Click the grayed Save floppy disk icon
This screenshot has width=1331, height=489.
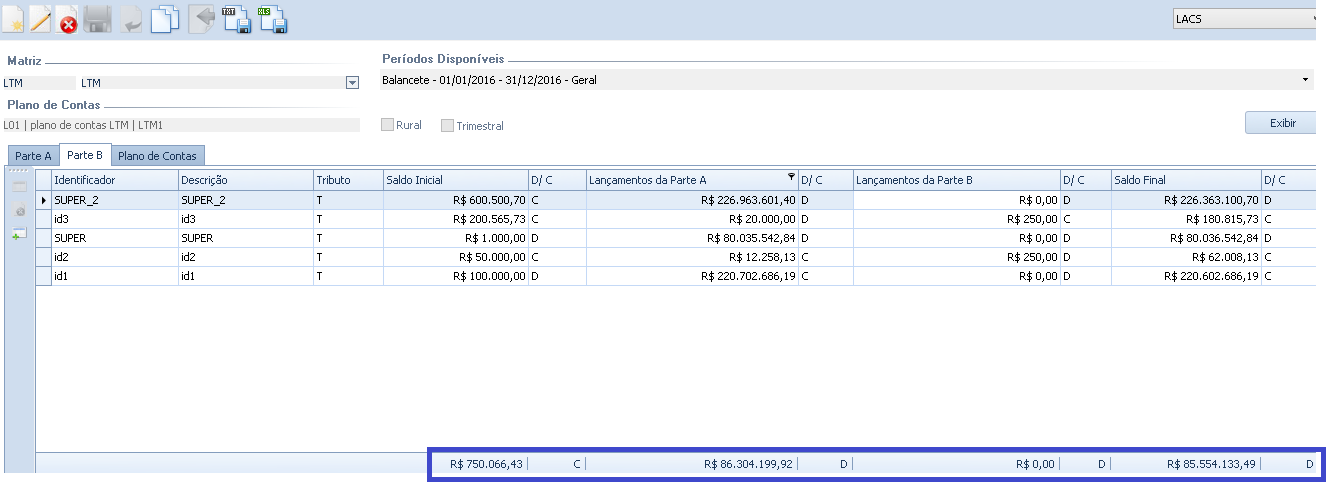[x=97, y=19]
